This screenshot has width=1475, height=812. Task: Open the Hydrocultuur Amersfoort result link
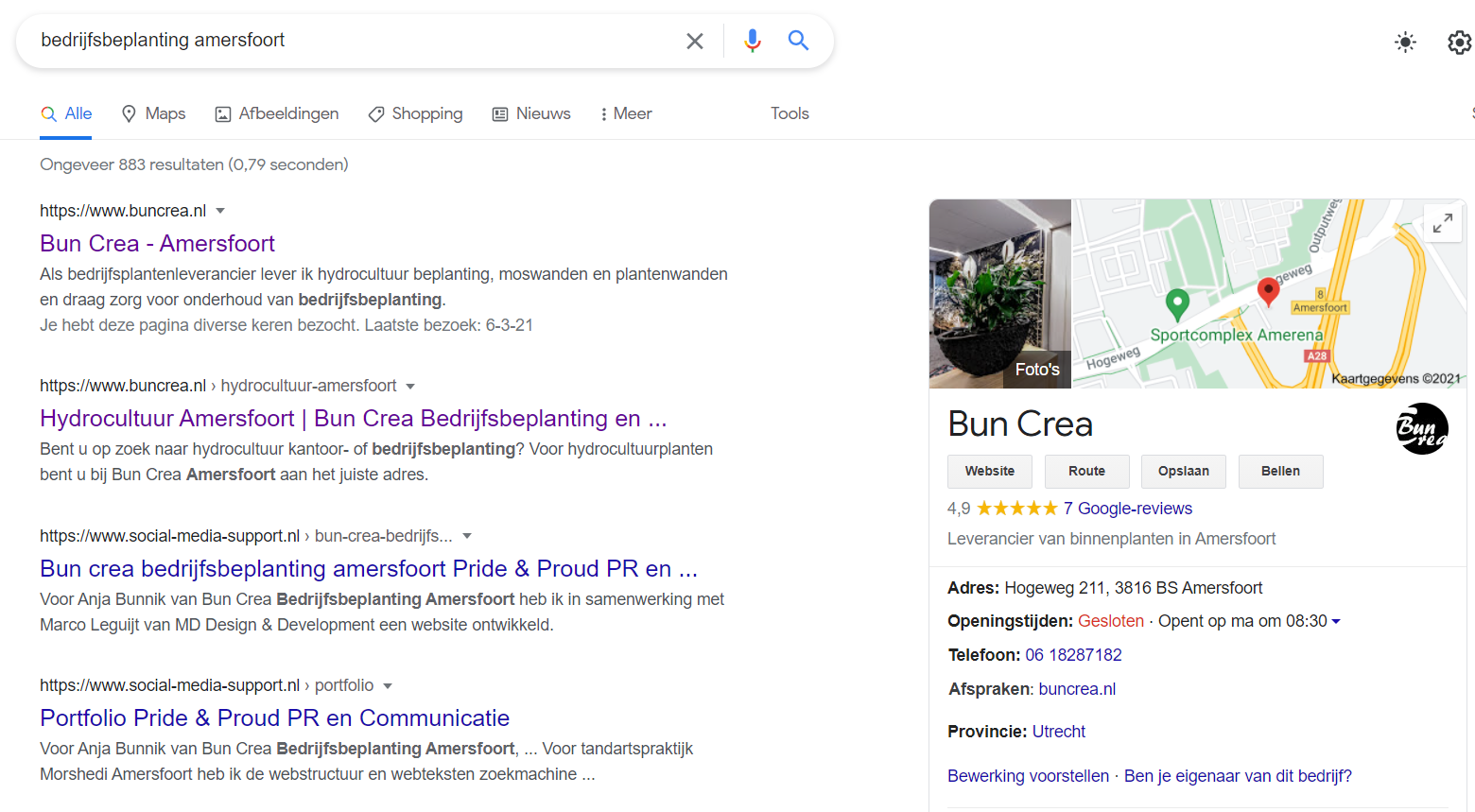pos(354,419)
